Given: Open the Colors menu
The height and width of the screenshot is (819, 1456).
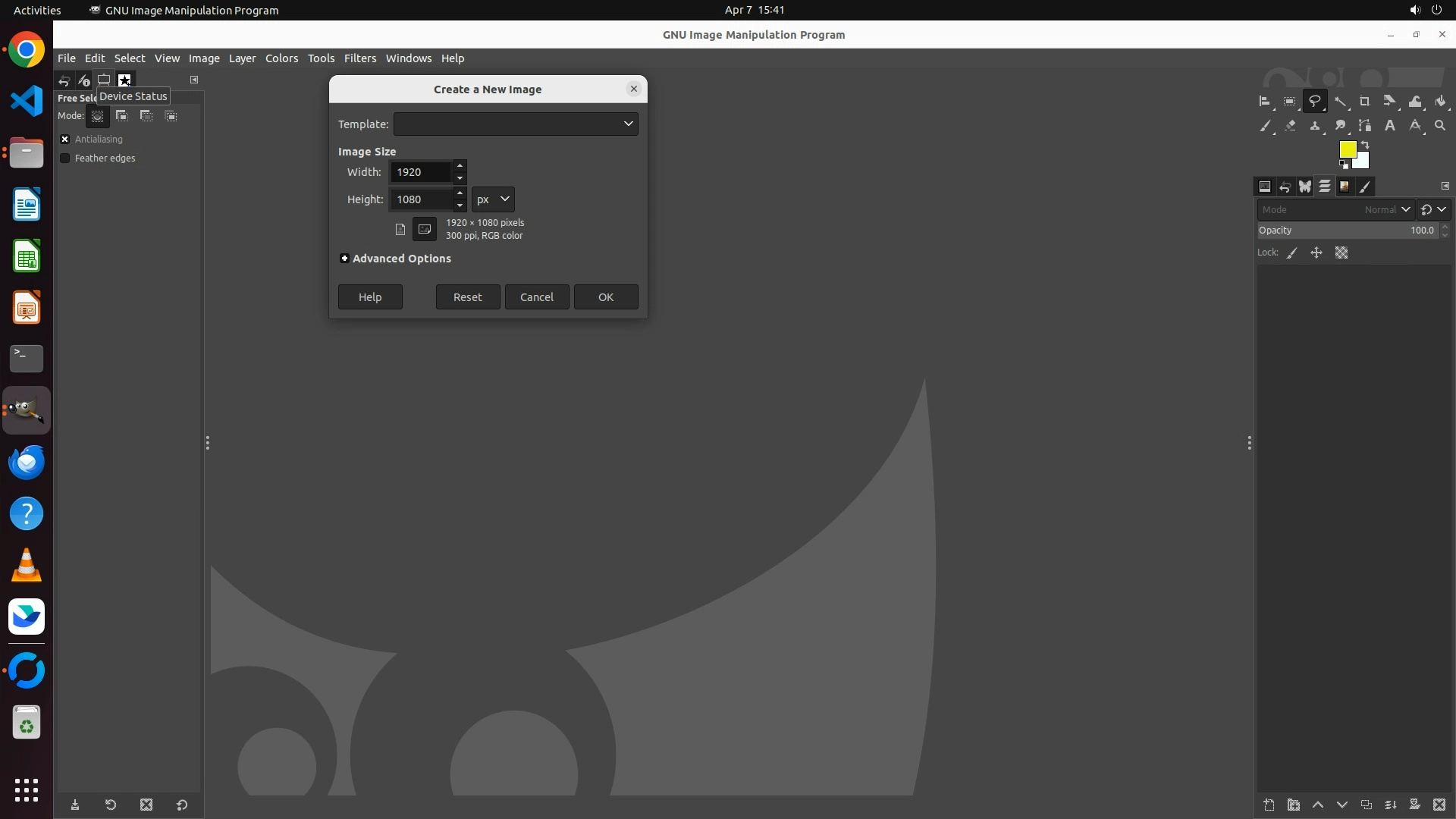Looking at the screenshot, I should pos(281,58).
